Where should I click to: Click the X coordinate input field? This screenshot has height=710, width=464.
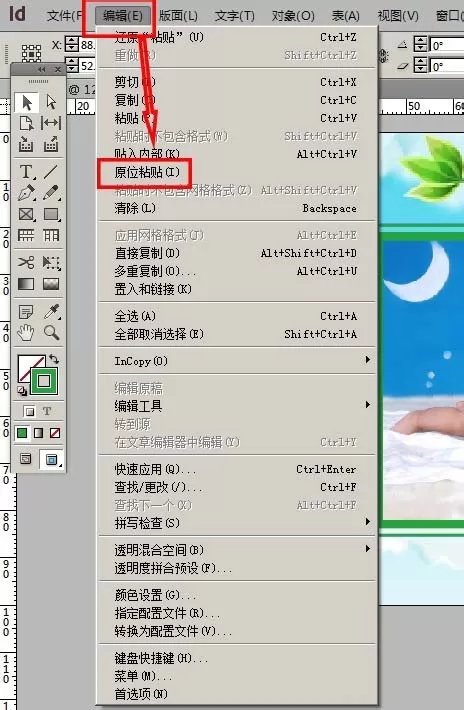coord(87,45)
